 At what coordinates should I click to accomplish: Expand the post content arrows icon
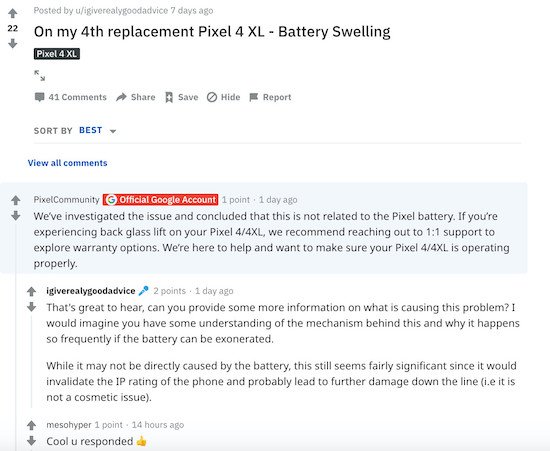pyautogui.click(x=40, y=75)
